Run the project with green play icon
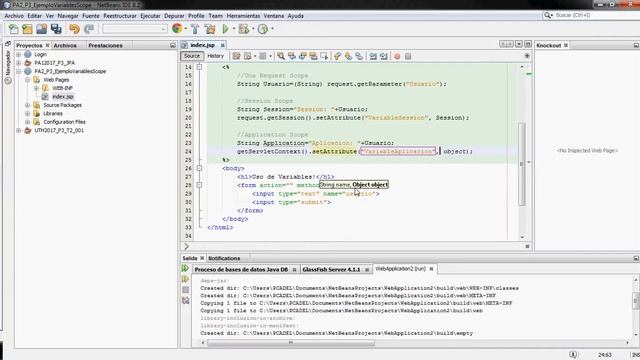640x360 pixels. point(225,29)
